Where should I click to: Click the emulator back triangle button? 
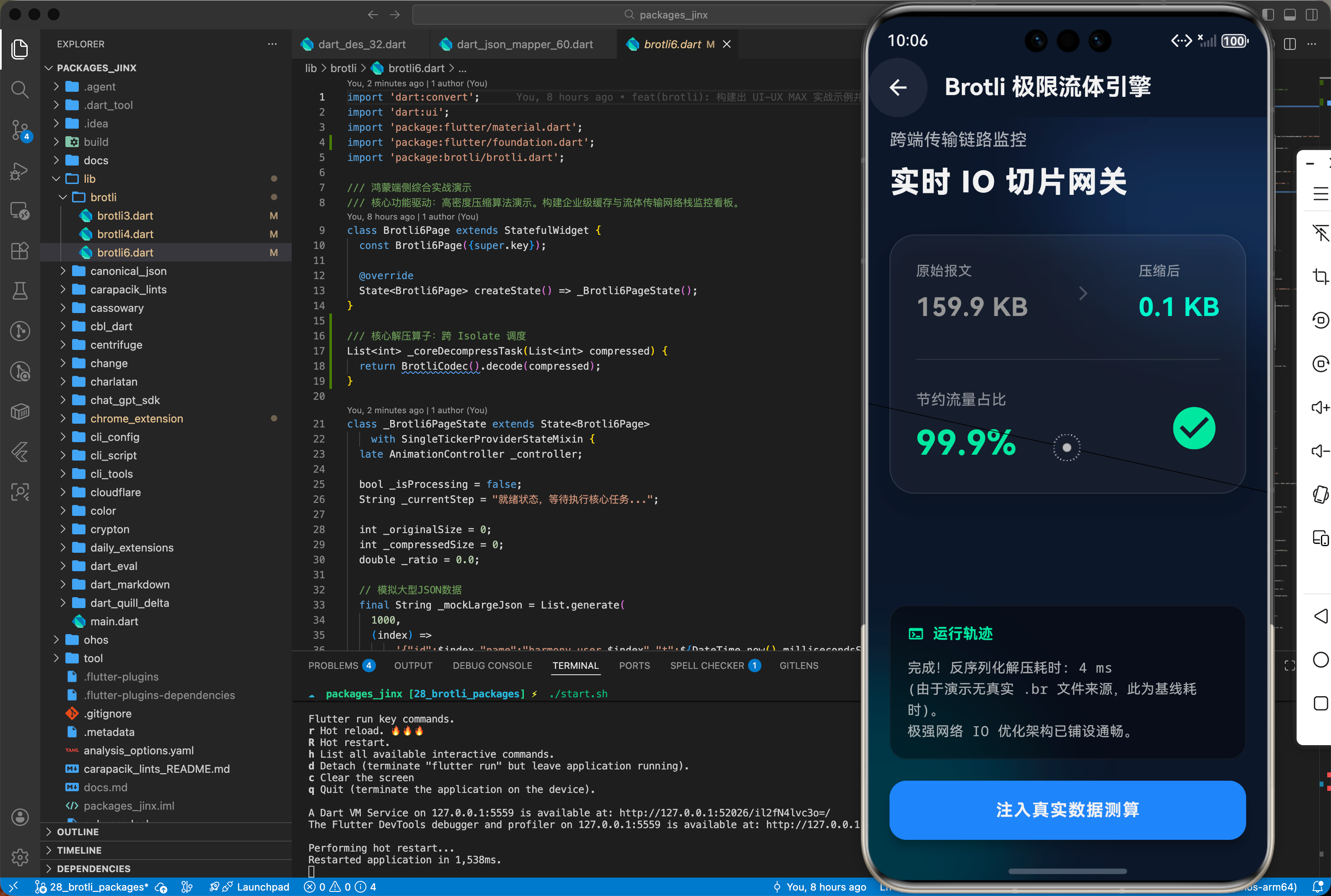point(1320,616)
